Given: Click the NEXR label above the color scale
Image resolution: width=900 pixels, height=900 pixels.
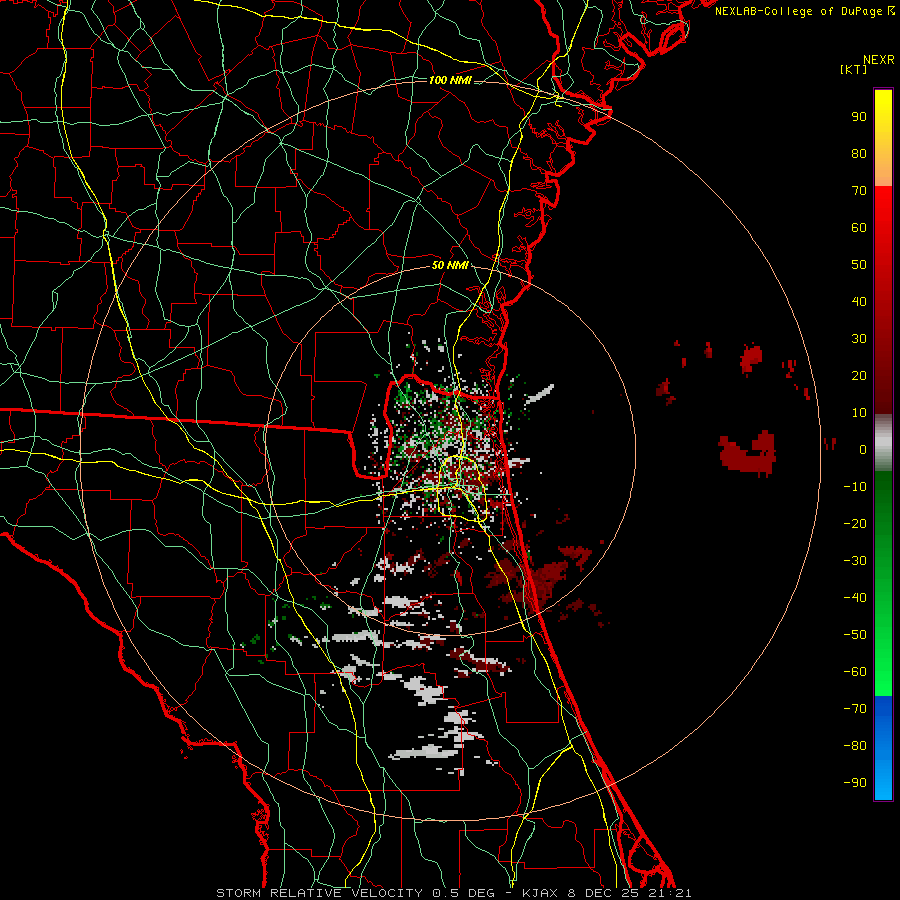Looking at the screenshot, I should 878,60.
